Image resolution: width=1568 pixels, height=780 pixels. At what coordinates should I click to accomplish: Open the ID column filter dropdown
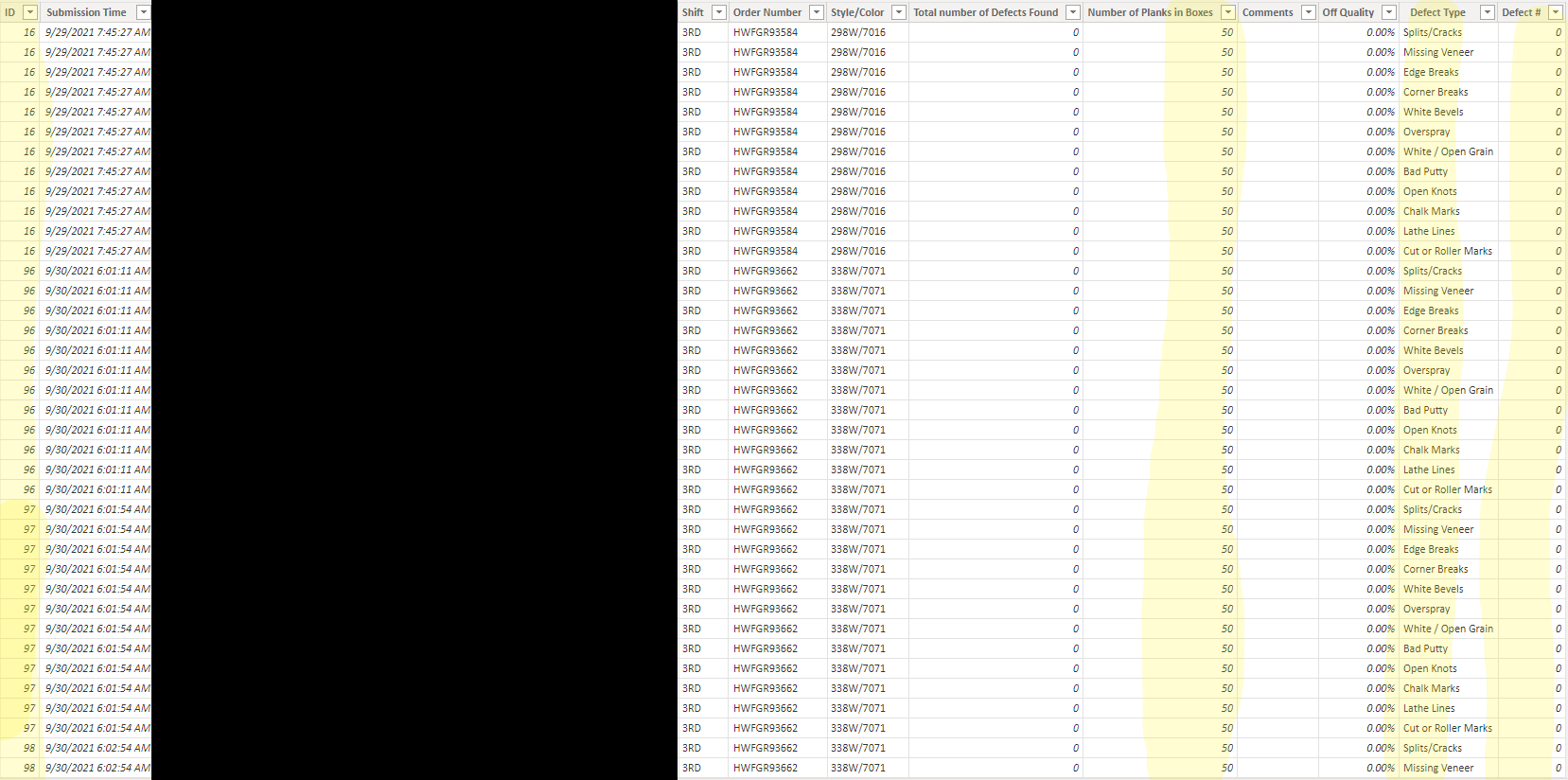point(30,12)
